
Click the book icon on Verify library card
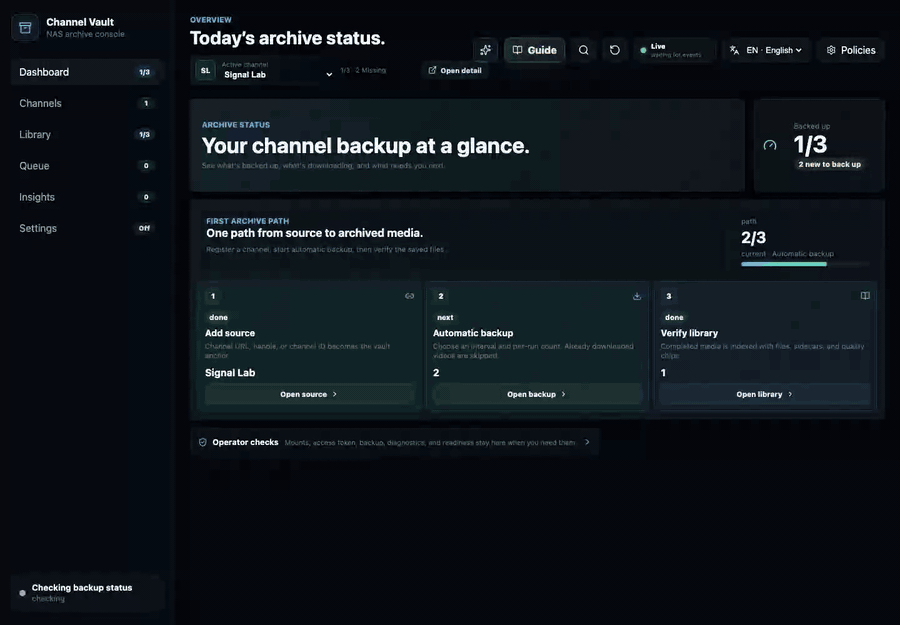click(x=865, y=296)
